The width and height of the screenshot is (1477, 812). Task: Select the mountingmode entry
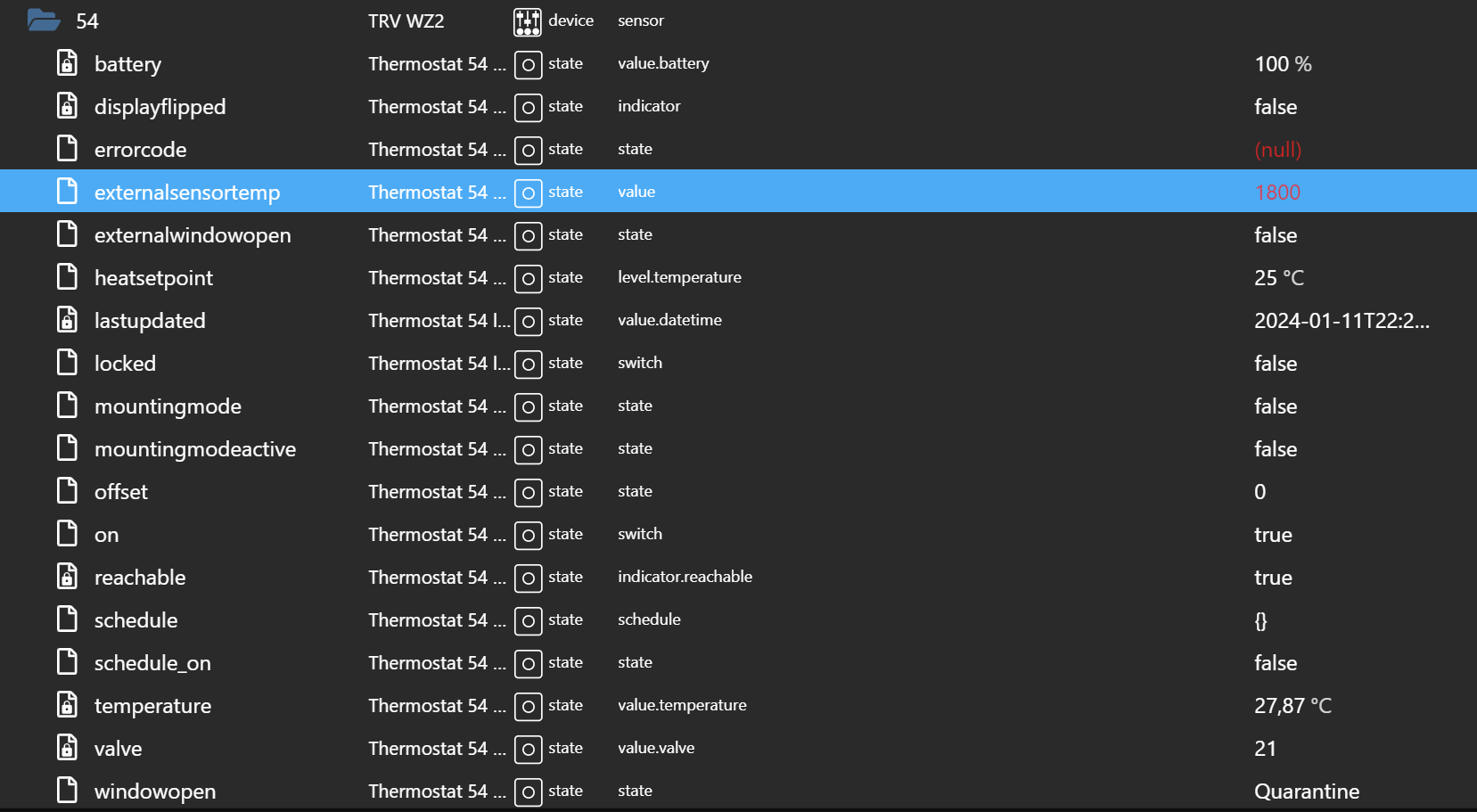pos(168,406)
